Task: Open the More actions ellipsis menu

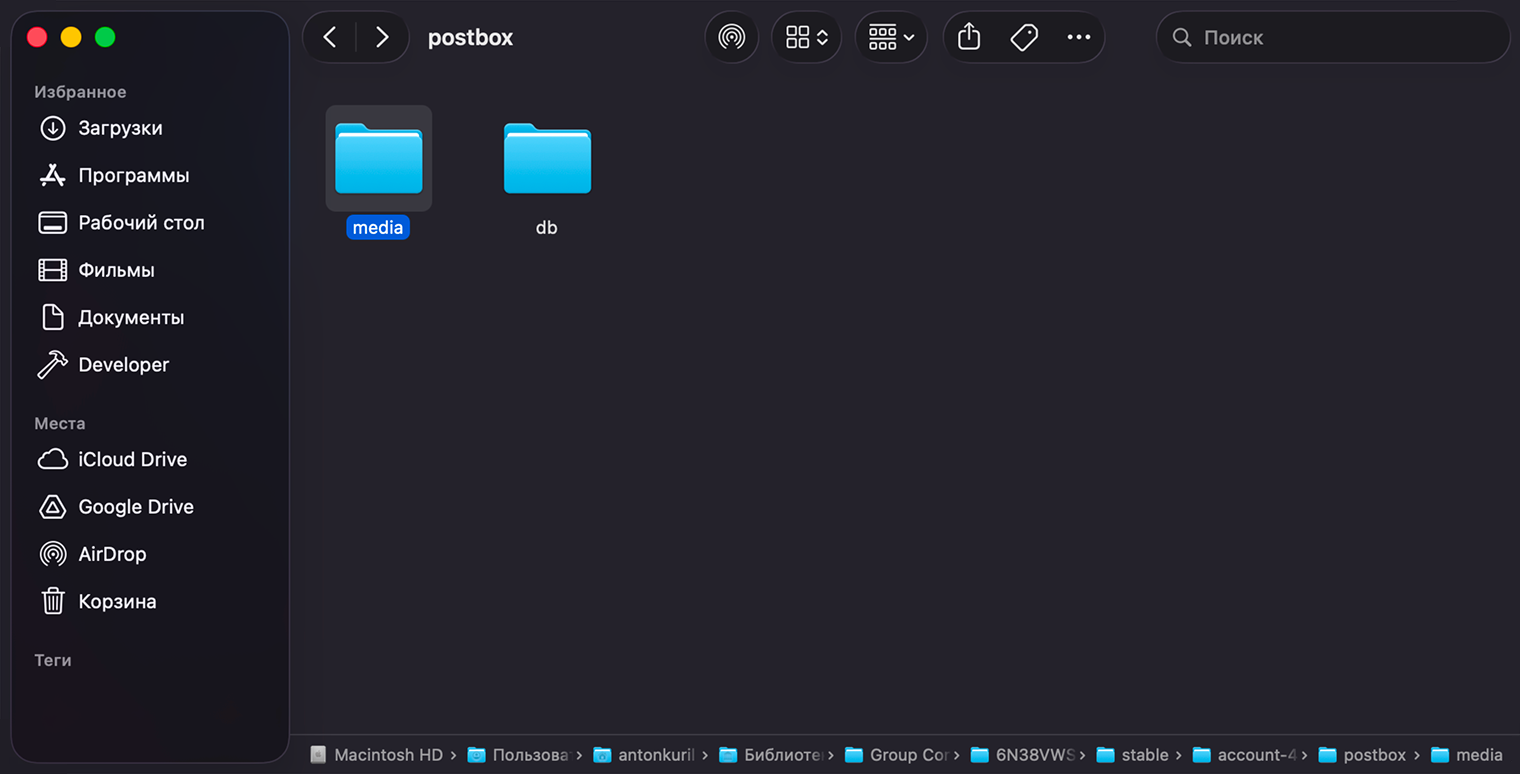Action: point(1078,38)
